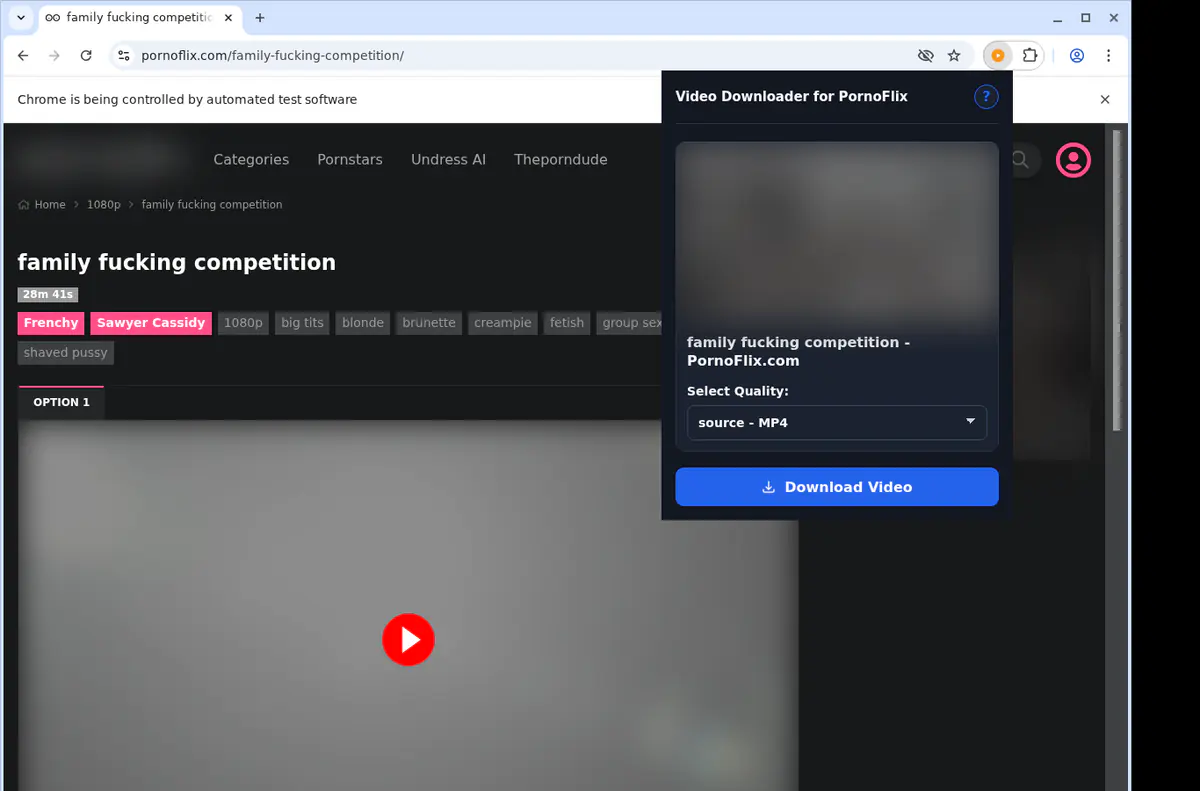Bookmark this page with the star icon

point(954,56)
